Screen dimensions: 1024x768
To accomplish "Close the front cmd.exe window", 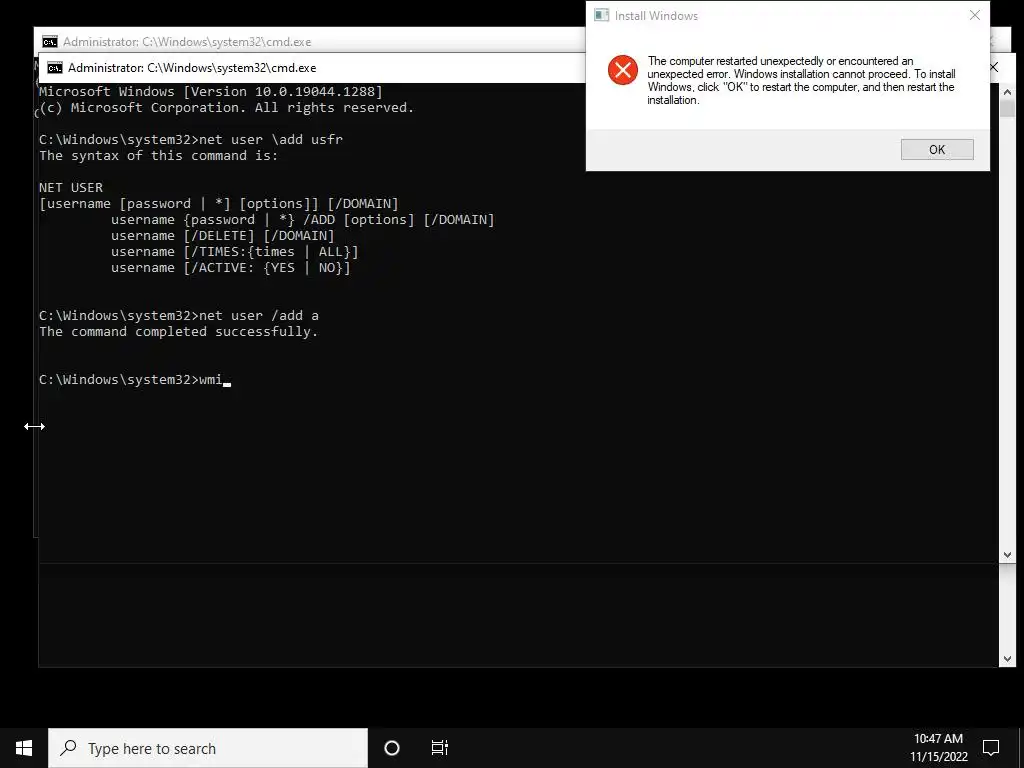I will click(993, 67).
